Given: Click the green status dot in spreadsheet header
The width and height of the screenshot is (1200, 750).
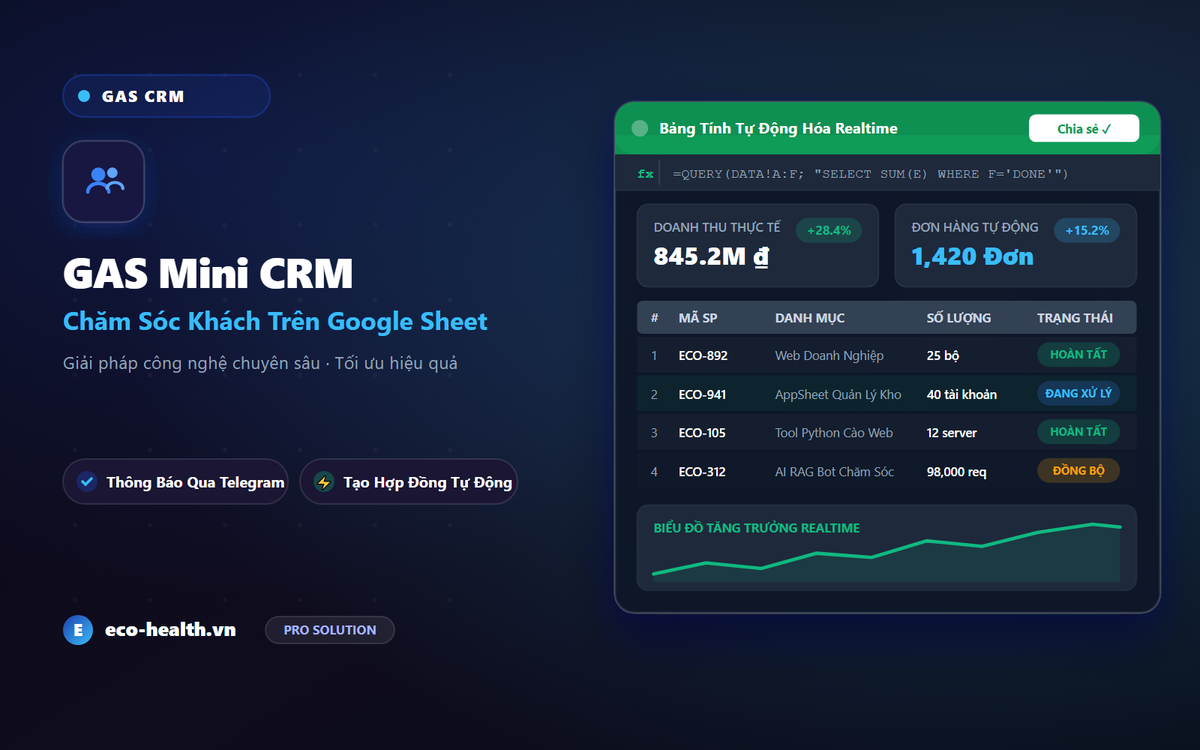Looking at the screenshot, I should point(640,129).
